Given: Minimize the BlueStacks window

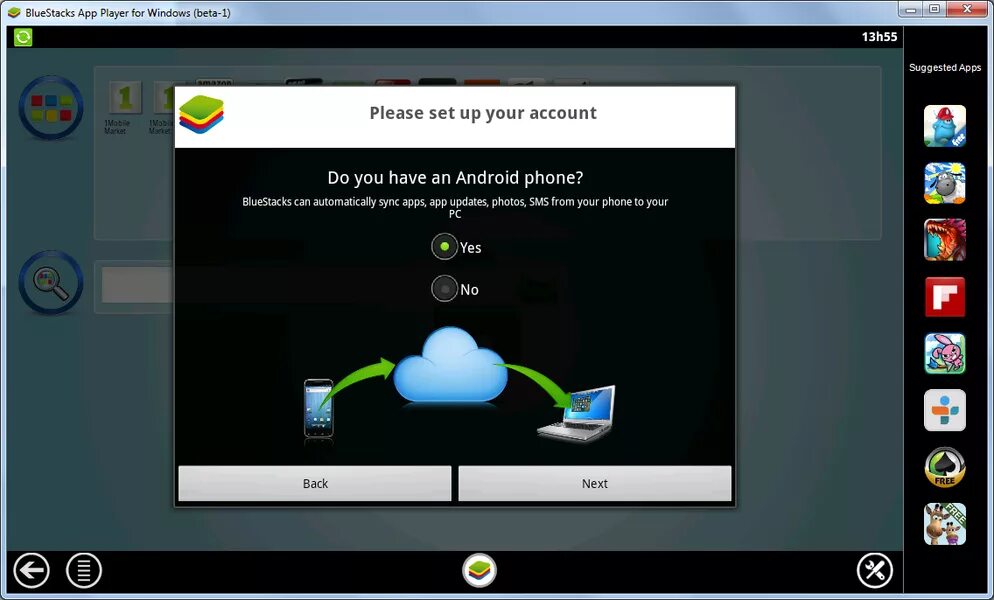Looking at the screenshot, I should tap(911, 10).
